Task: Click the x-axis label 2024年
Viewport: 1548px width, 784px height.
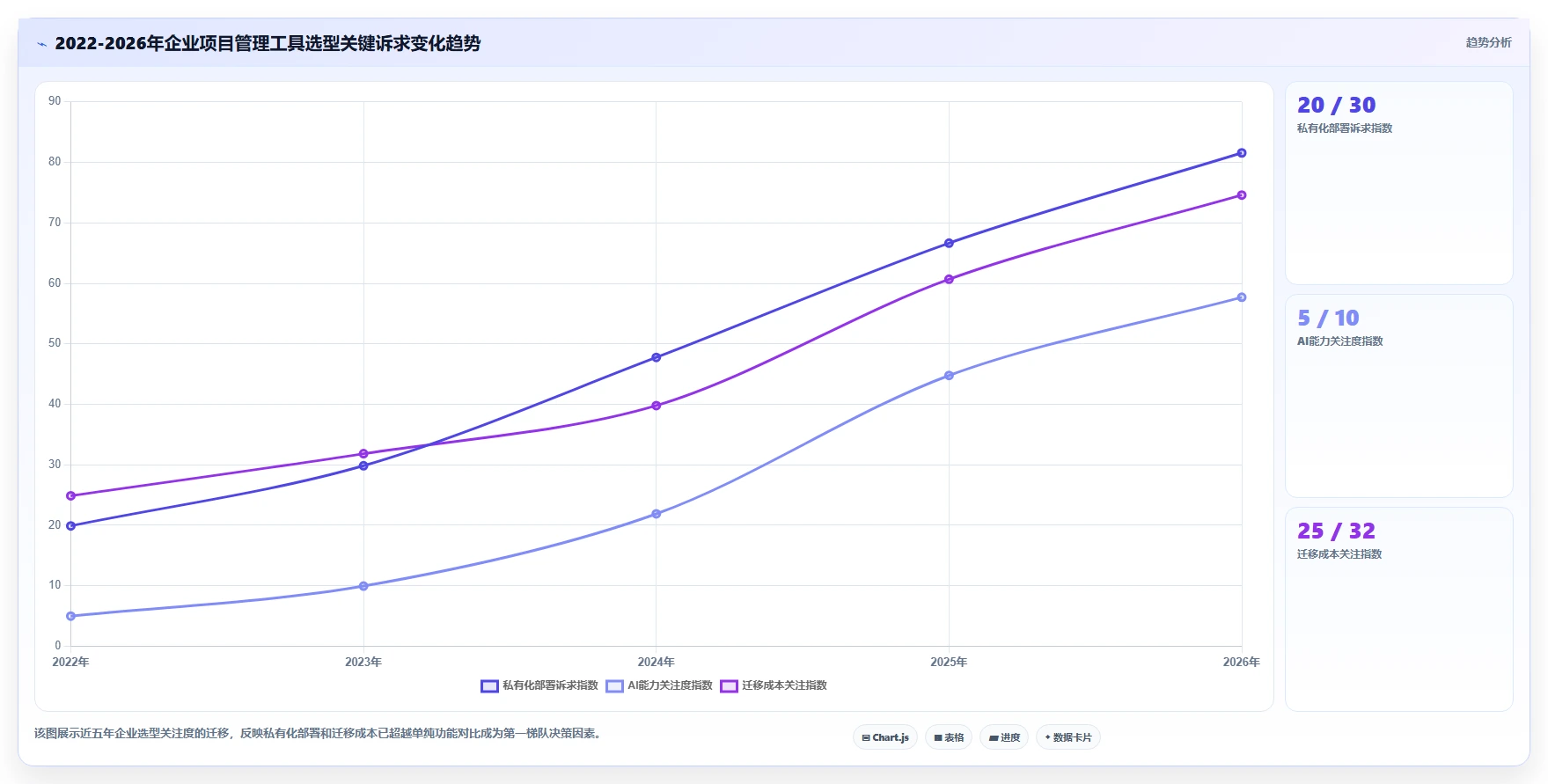Action: click(x=656, y=662)
